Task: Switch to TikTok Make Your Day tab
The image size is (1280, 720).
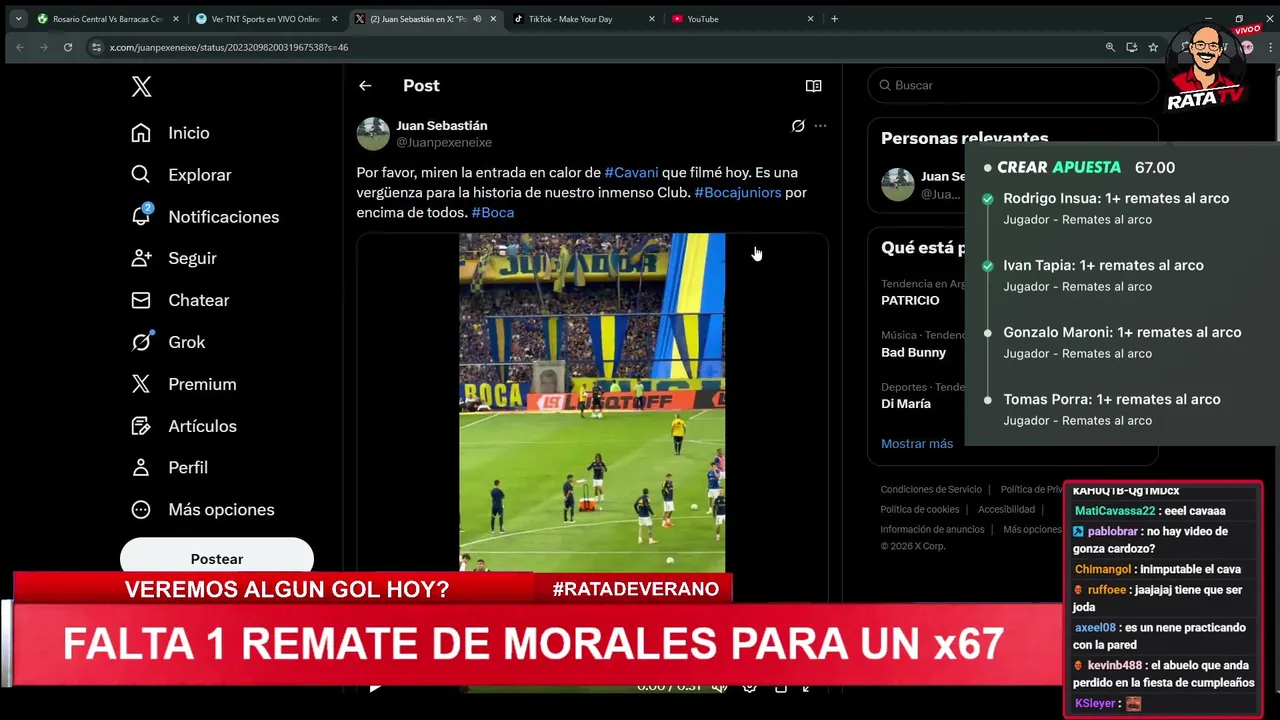Action: [x=570, y=19]
